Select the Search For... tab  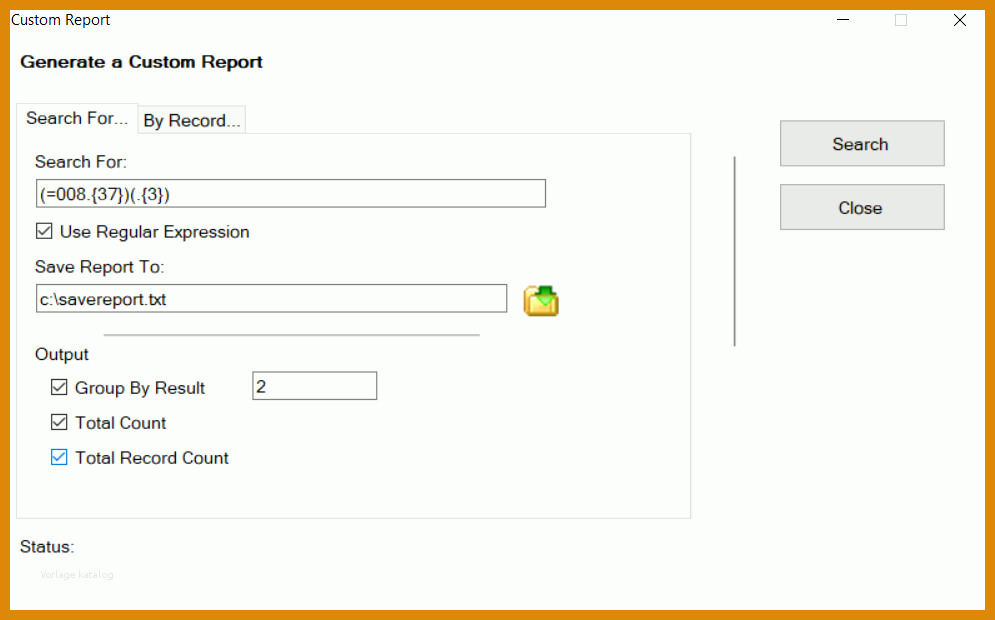77,118
